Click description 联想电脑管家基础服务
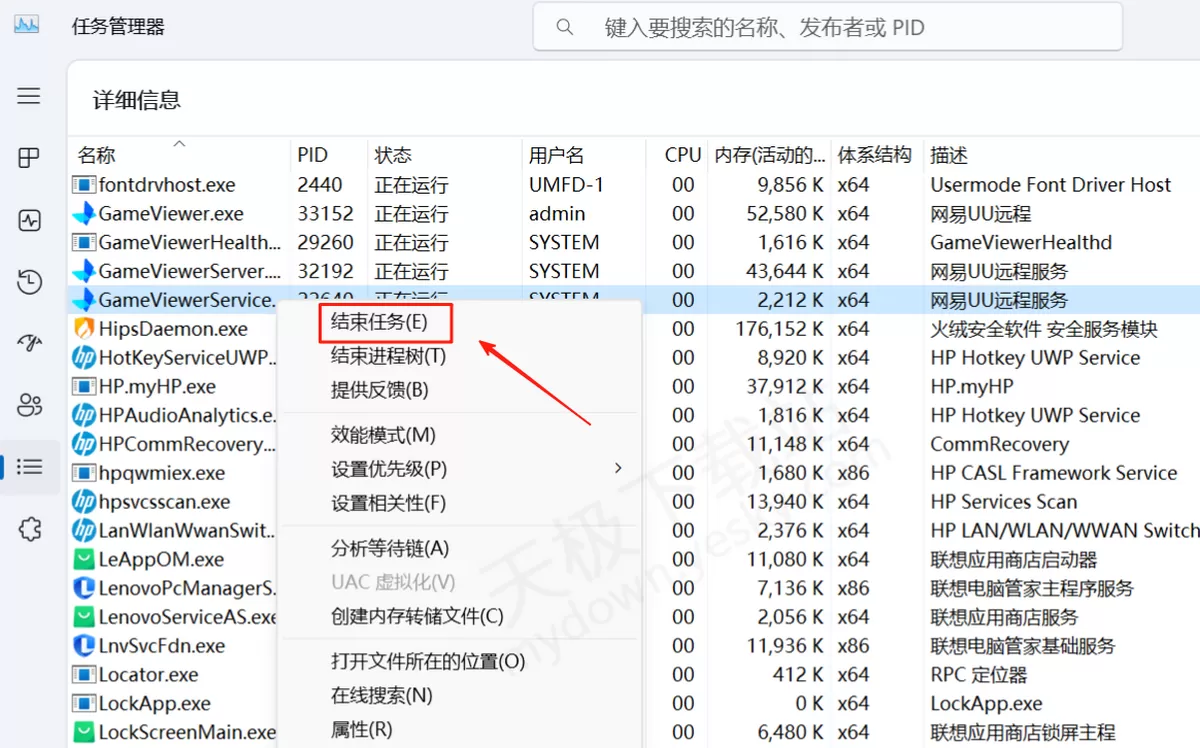Image resolution: width=1200 pixels, height=748 pixels. point(1022,646)
